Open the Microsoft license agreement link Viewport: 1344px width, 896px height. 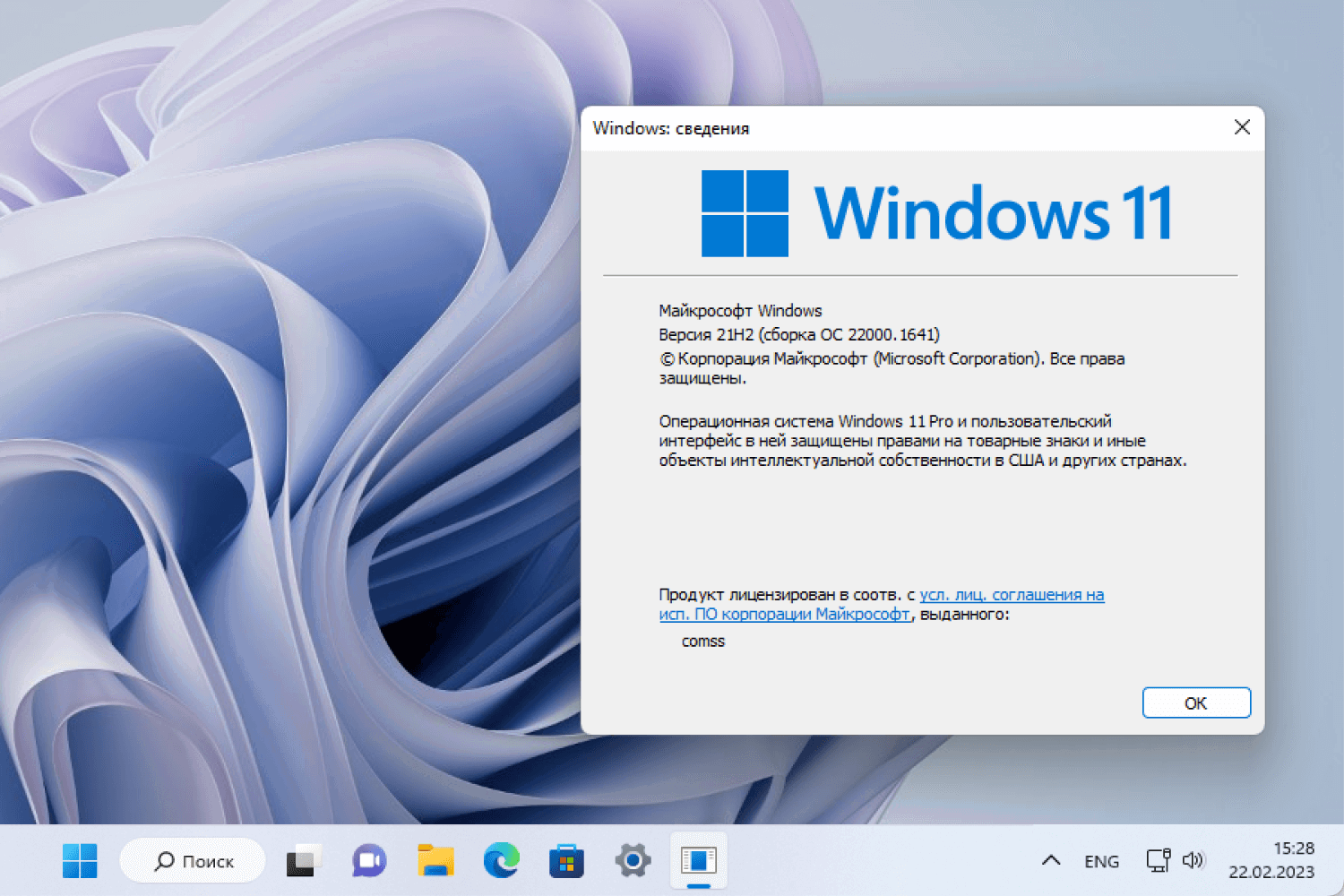1012,594
